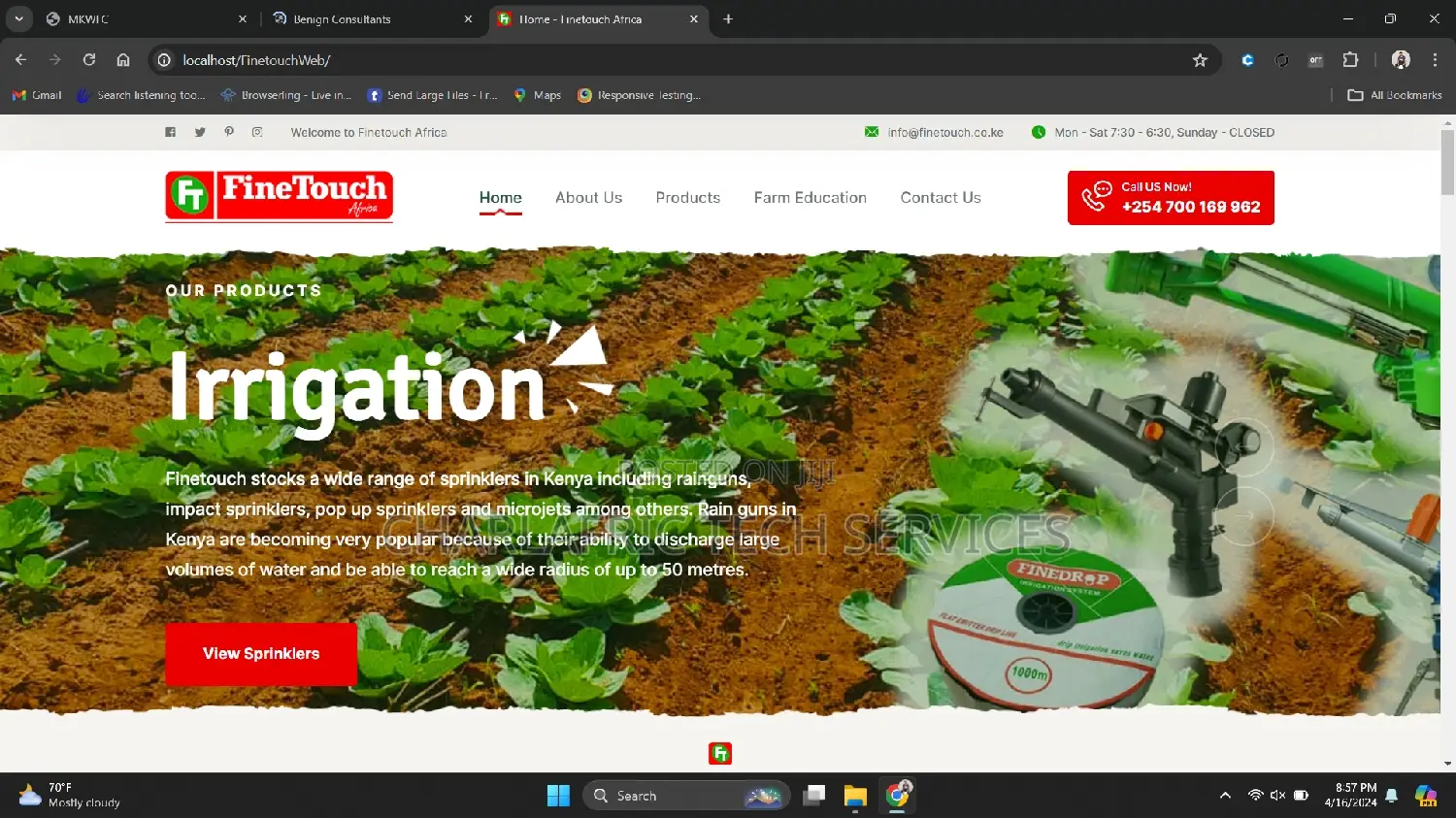Click the info@finetouch.co.ke email link
1456x818 pixels.
(x=945, y=133)
